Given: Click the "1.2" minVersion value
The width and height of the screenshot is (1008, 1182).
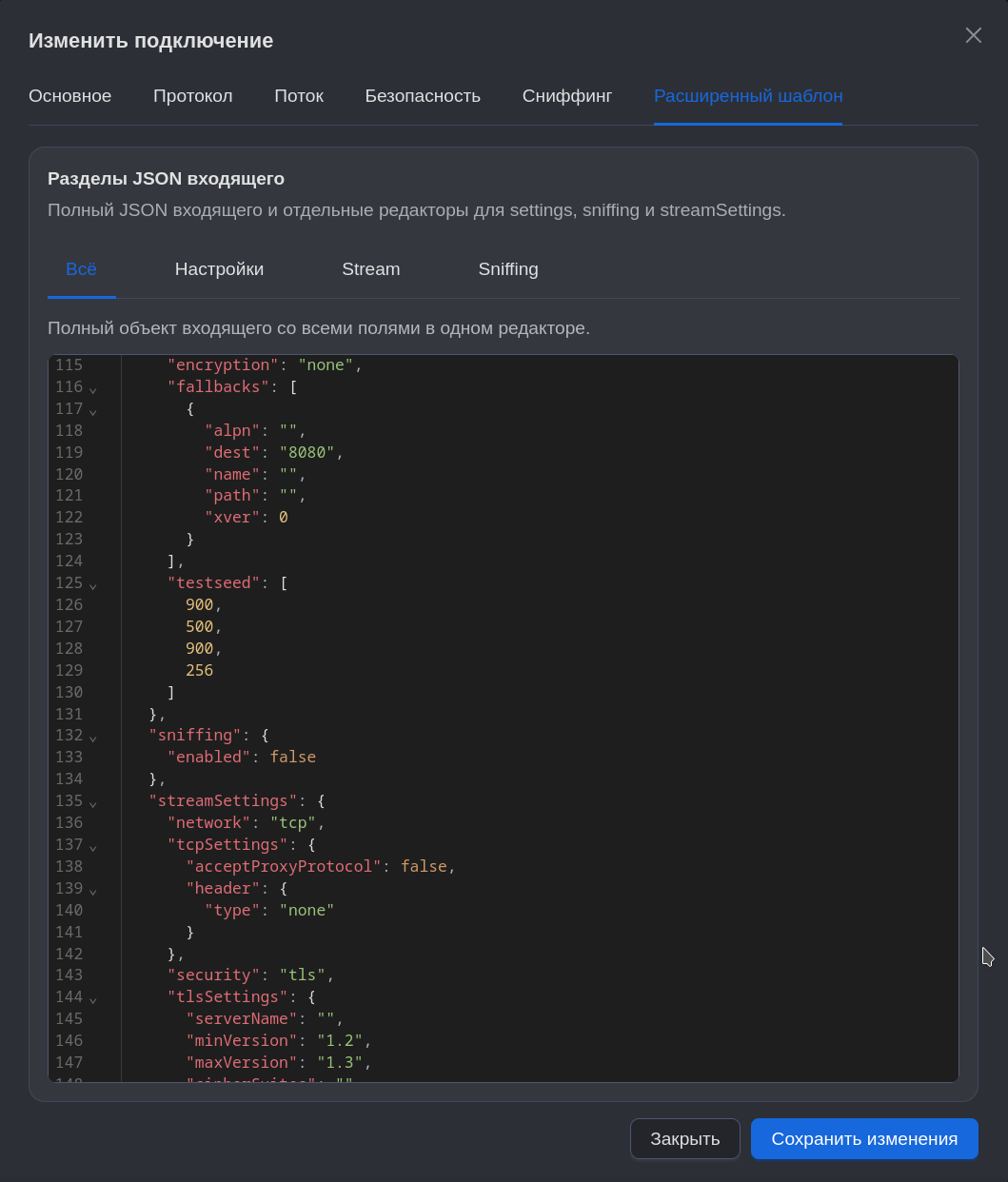Looking at the screenshot, I should 340,1040.
